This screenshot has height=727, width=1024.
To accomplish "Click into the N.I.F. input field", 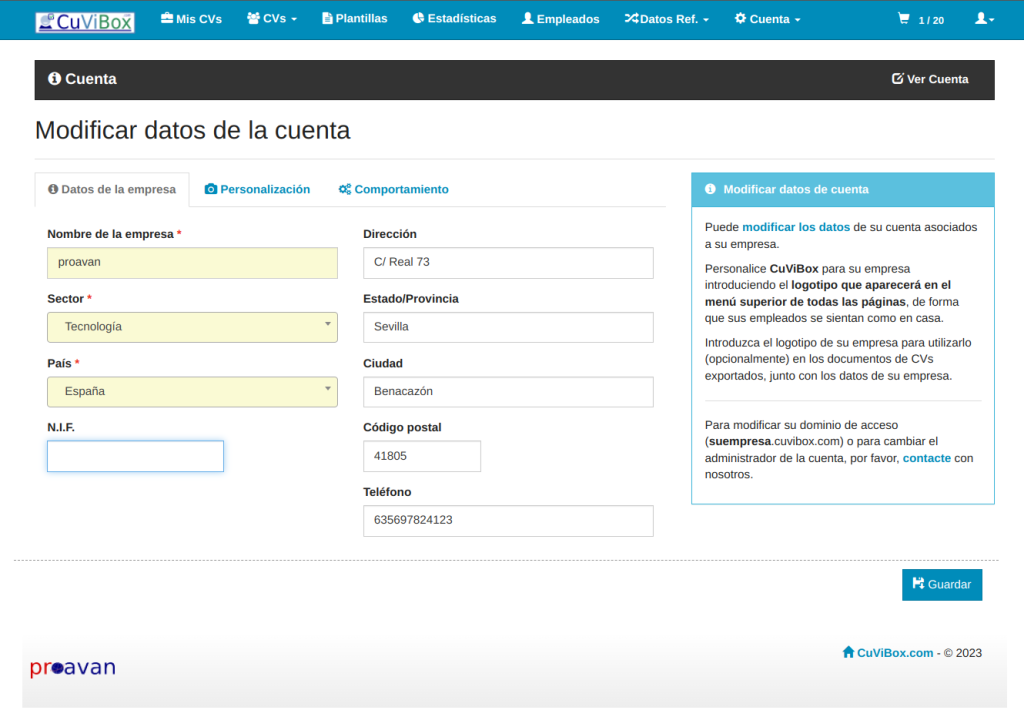I will pyautogui.click(x=135, y=456).
